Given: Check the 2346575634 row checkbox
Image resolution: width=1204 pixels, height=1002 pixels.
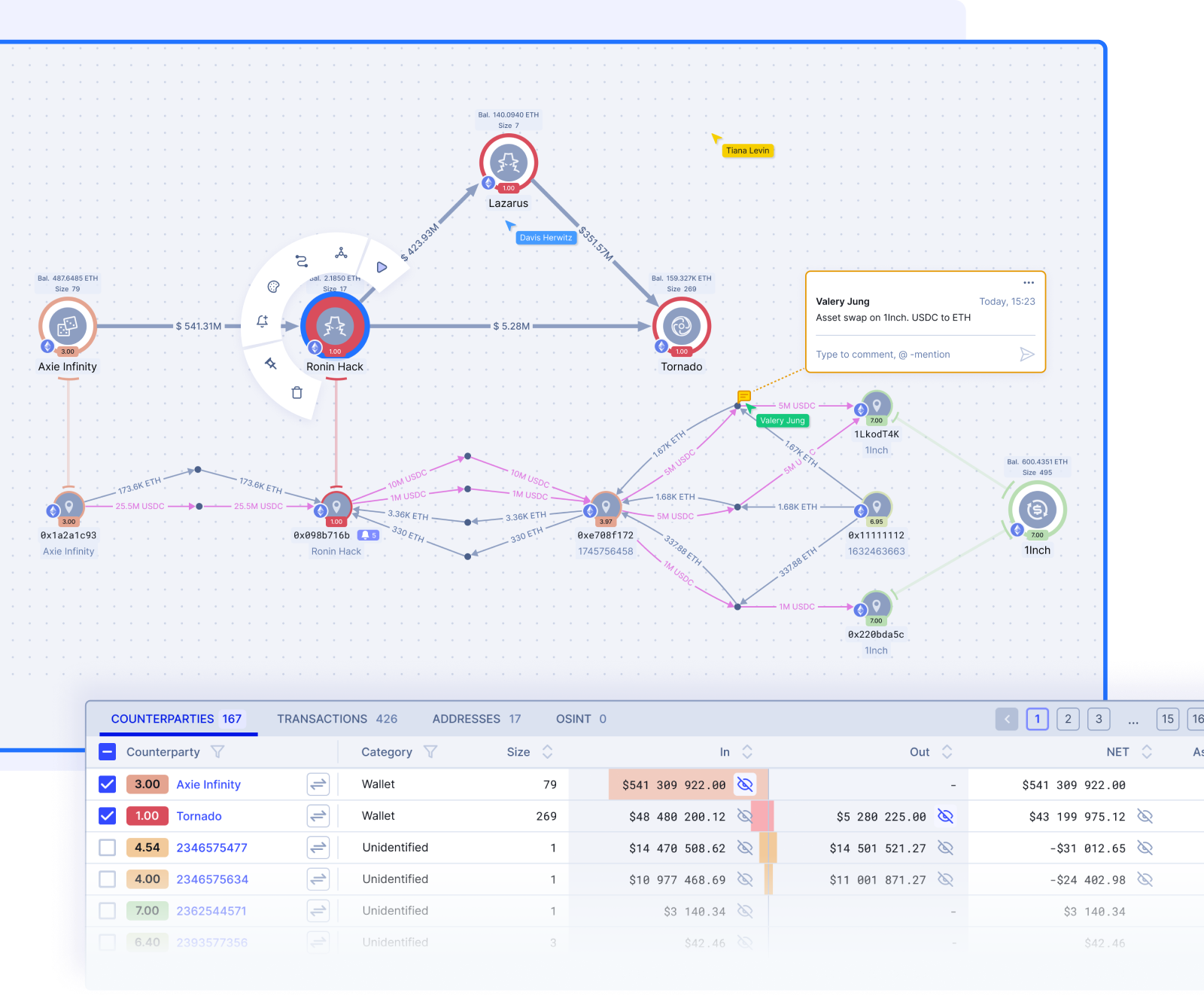Looking at the screenshot, I should 108,879.
